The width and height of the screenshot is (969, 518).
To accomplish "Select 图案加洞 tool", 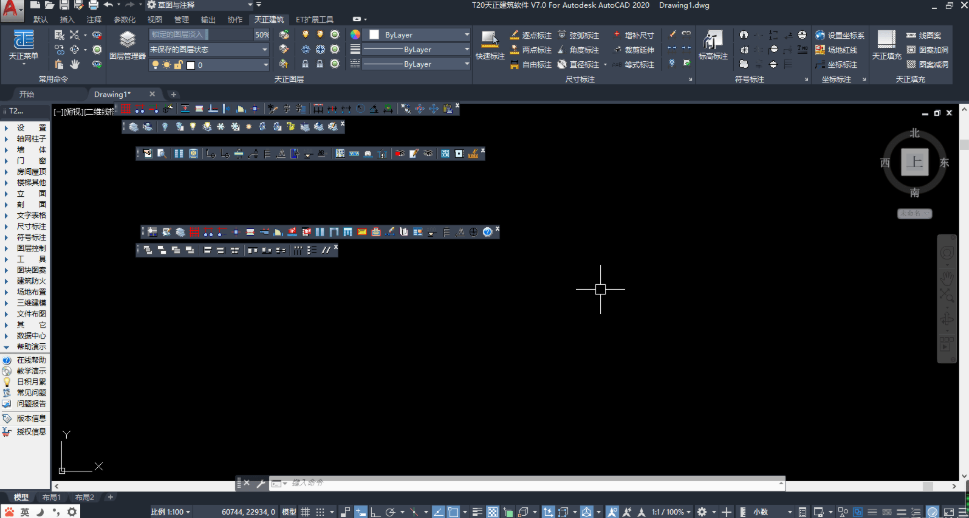I will click(927, 49).
